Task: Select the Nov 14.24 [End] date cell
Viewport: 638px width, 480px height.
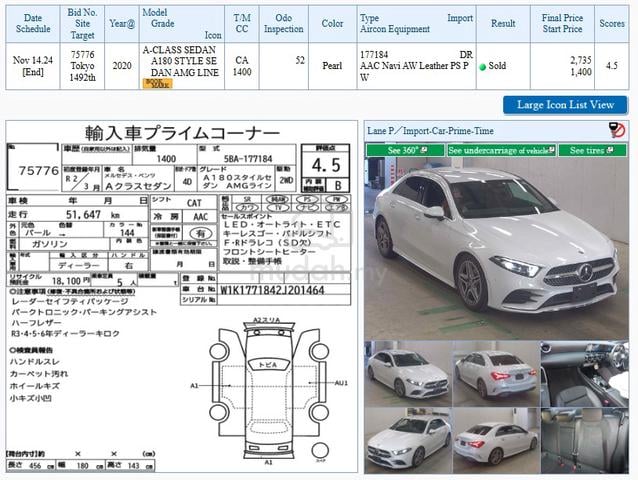Action: tap(33, 66)
